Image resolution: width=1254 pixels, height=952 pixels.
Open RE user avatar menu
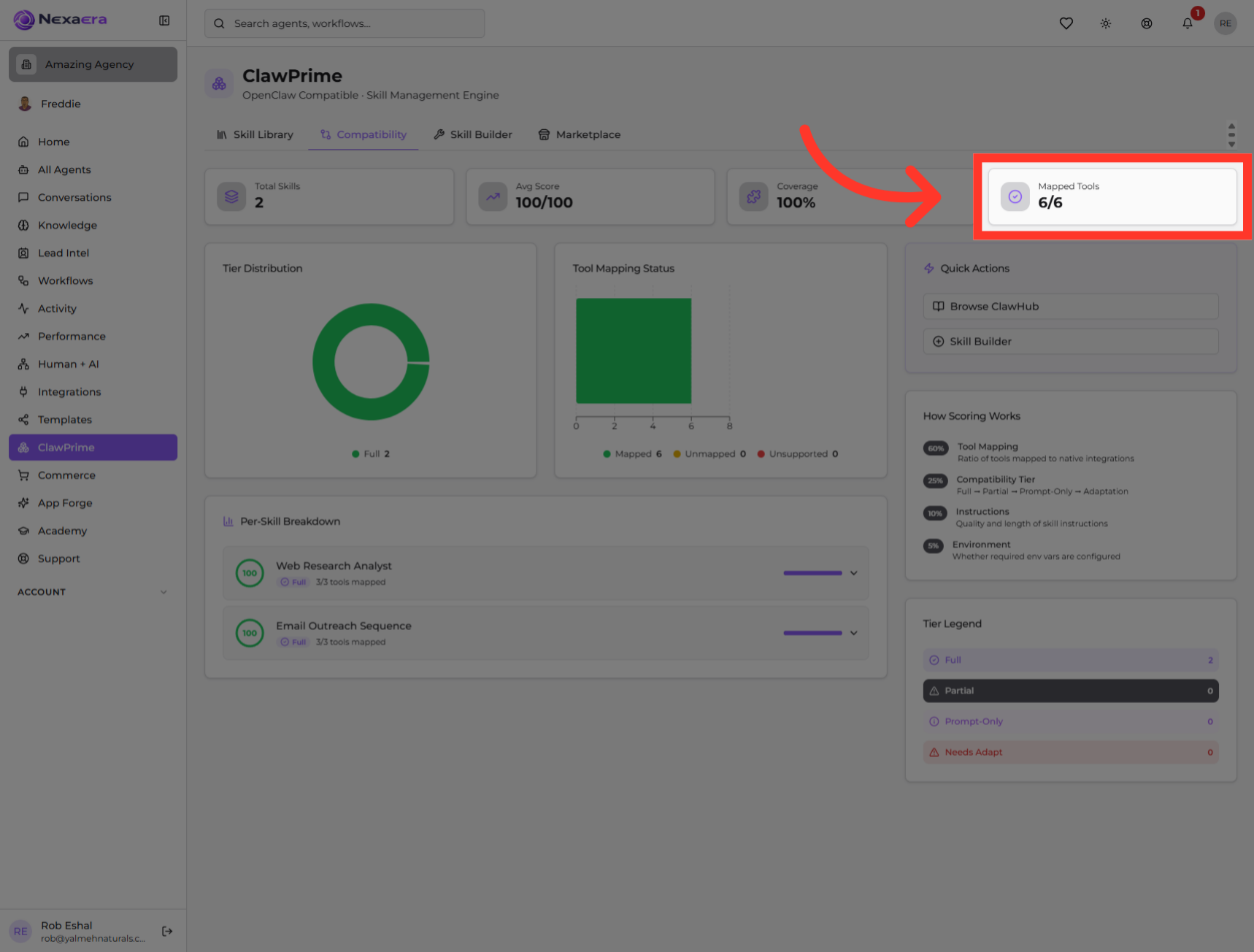click(x=1226, y=23)
